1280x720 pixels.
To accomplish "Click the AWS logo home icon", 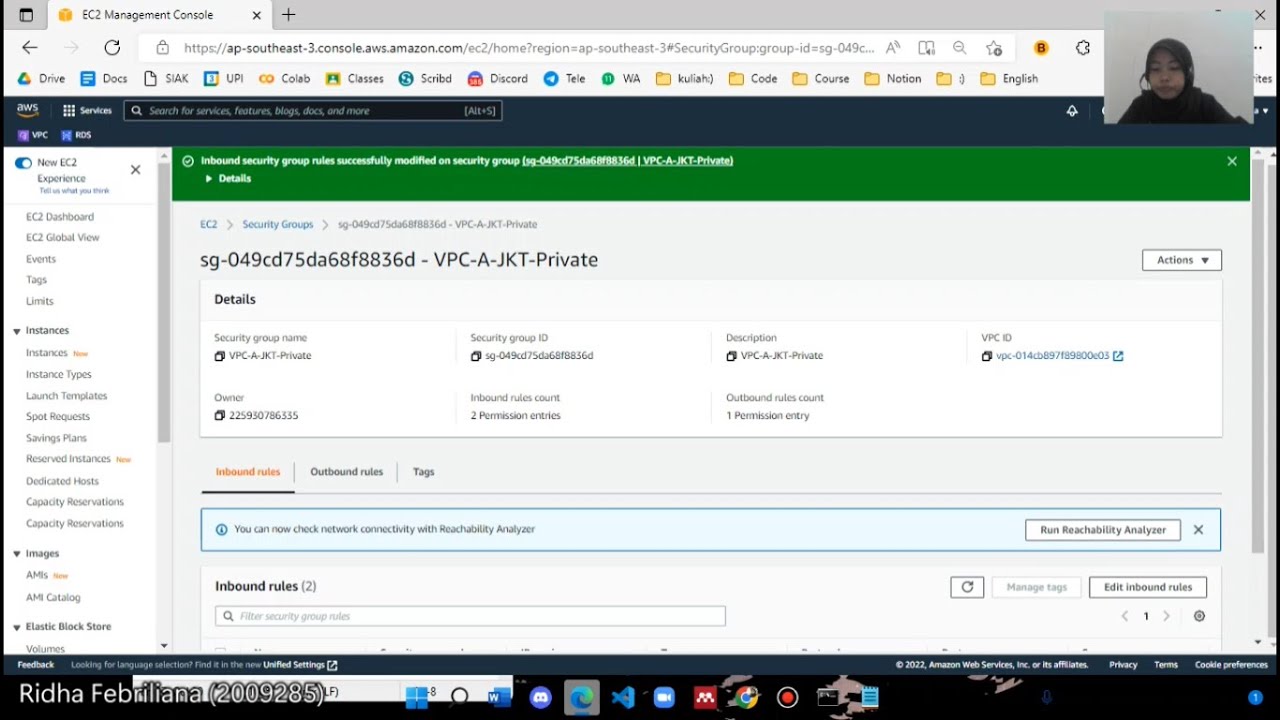I will coord(28,110).
